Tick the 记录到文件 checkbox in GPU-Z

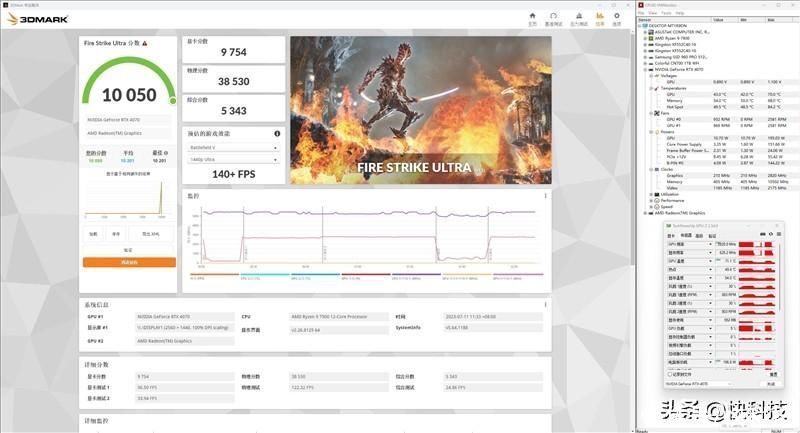670,374
